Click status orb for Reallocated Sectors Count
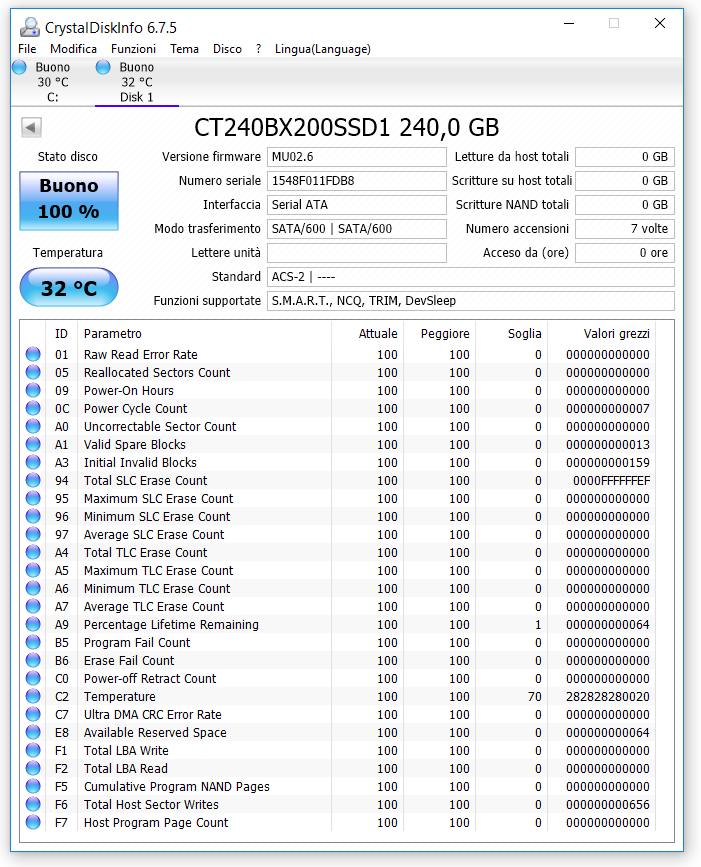This screenshot has height=867, width=701. (33, 372)
